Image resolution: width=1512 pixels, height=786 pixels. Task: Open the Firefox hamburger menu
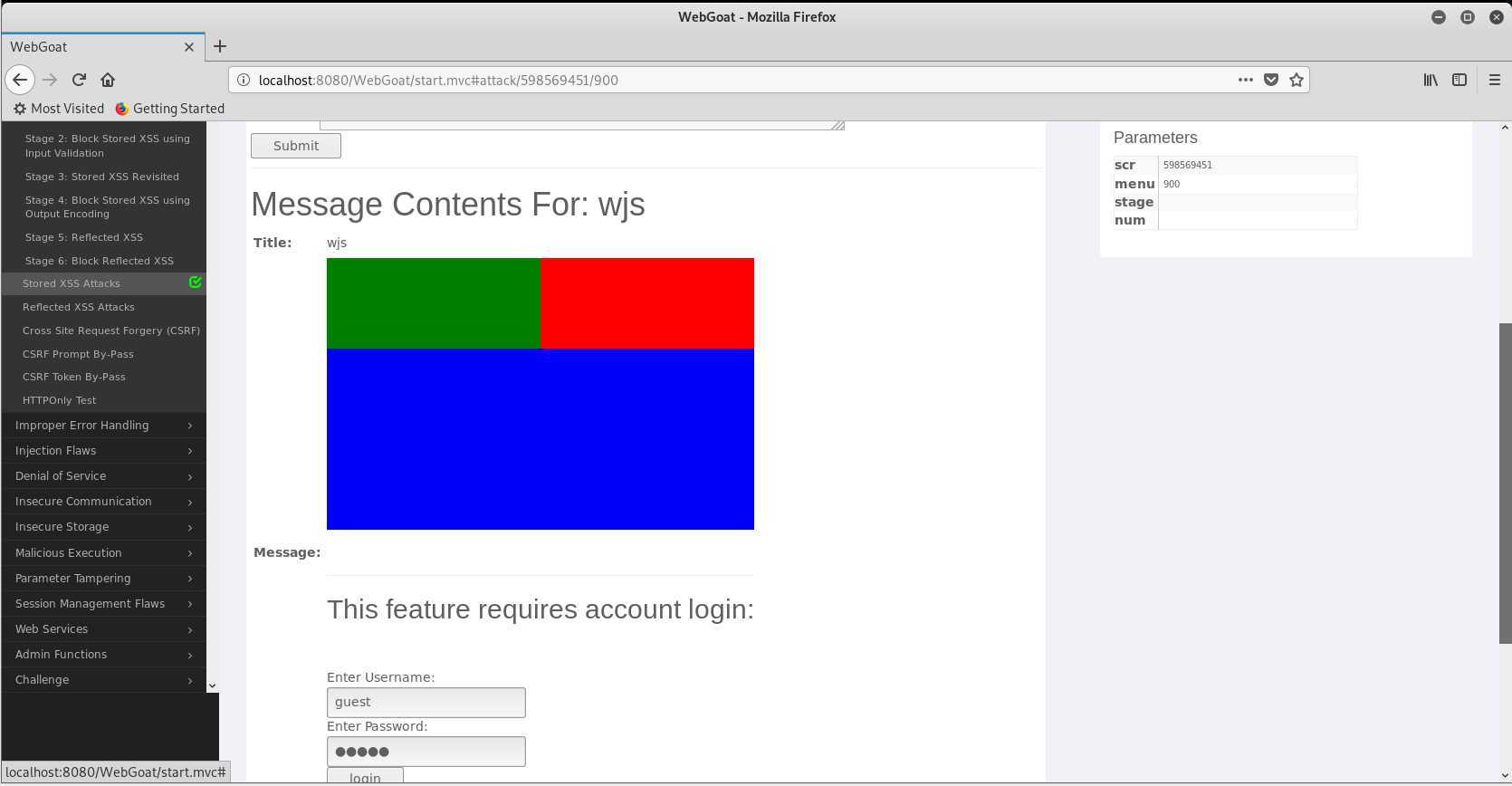pos(1495,80)
